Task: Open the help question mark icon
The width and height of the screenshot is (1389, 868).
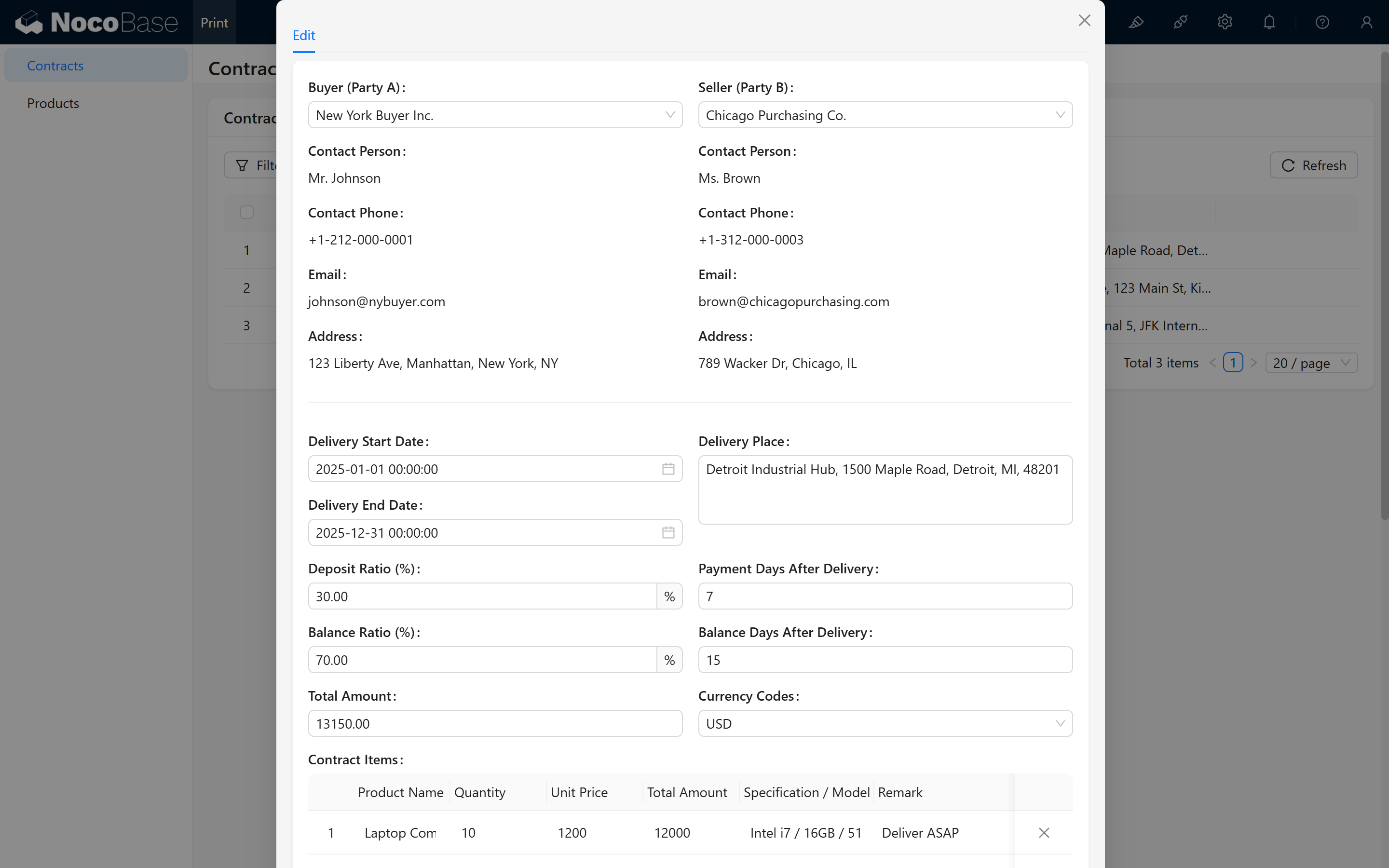Action: point(1322,22)
